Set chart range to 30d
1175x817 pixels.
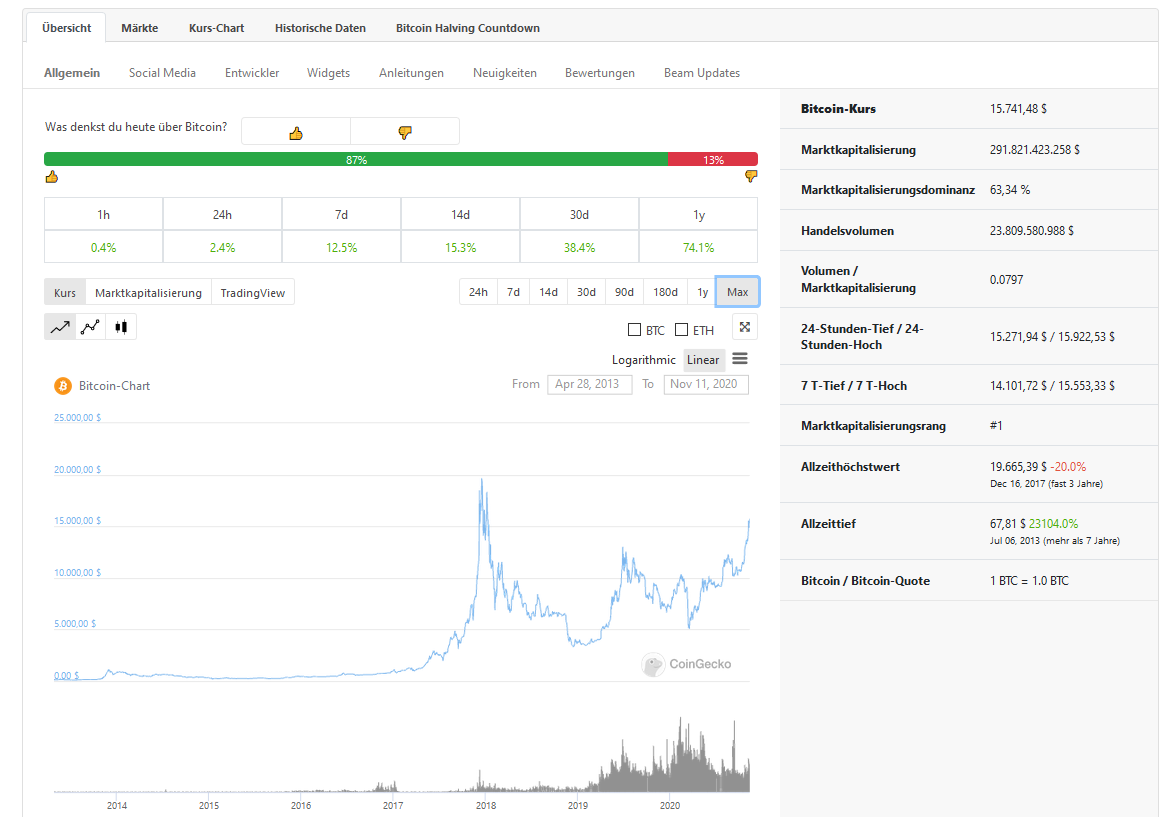(587, 292)
